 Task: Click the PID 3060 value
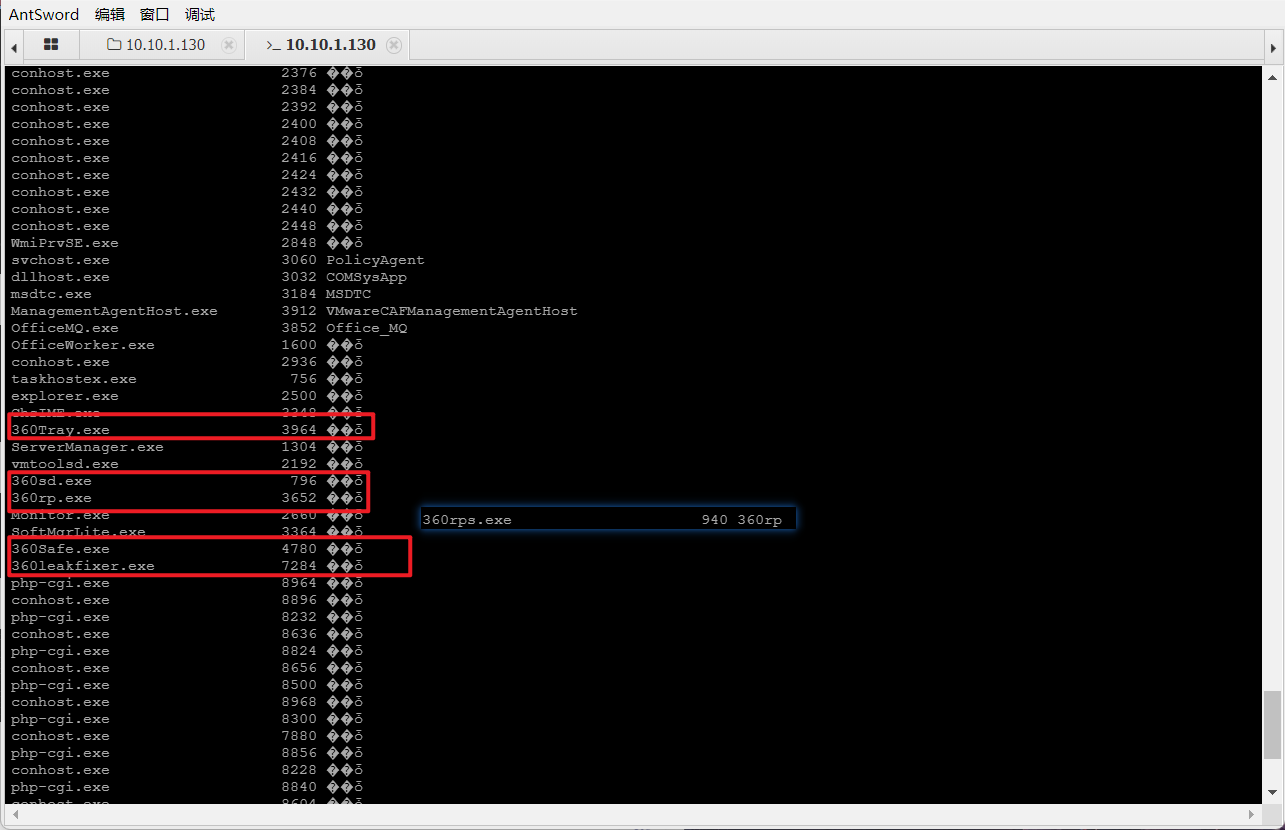299,260
